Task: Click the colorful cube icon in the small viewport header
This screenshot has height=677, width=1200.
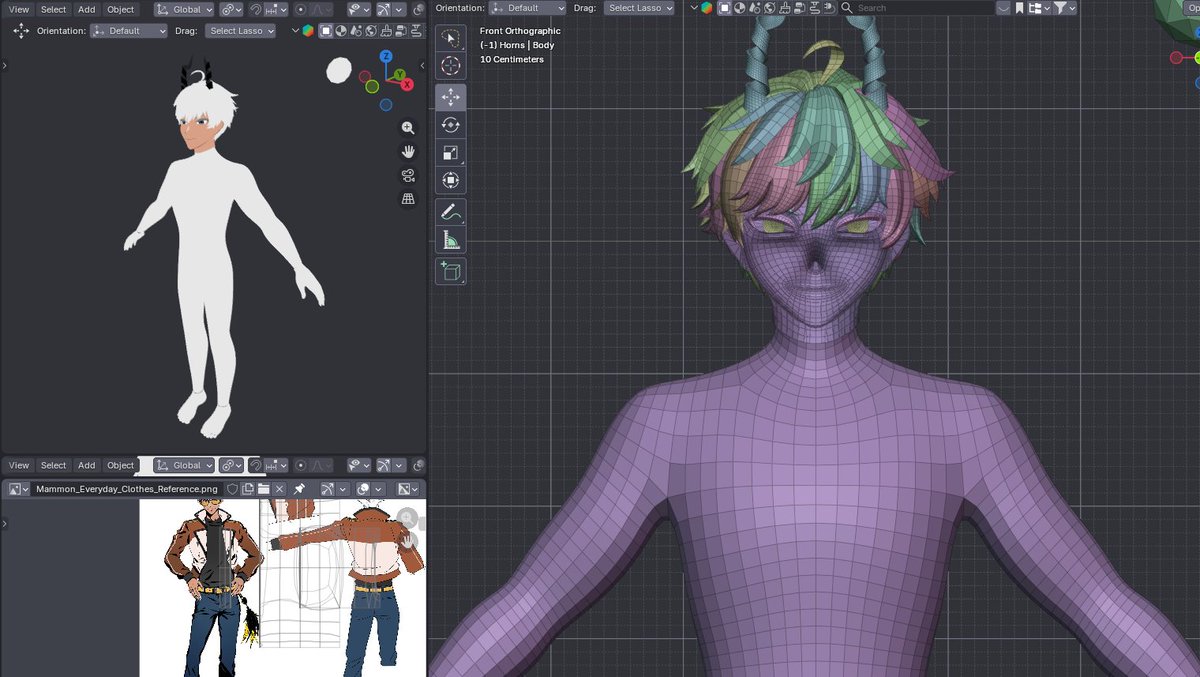Action: tap(307, 30)
